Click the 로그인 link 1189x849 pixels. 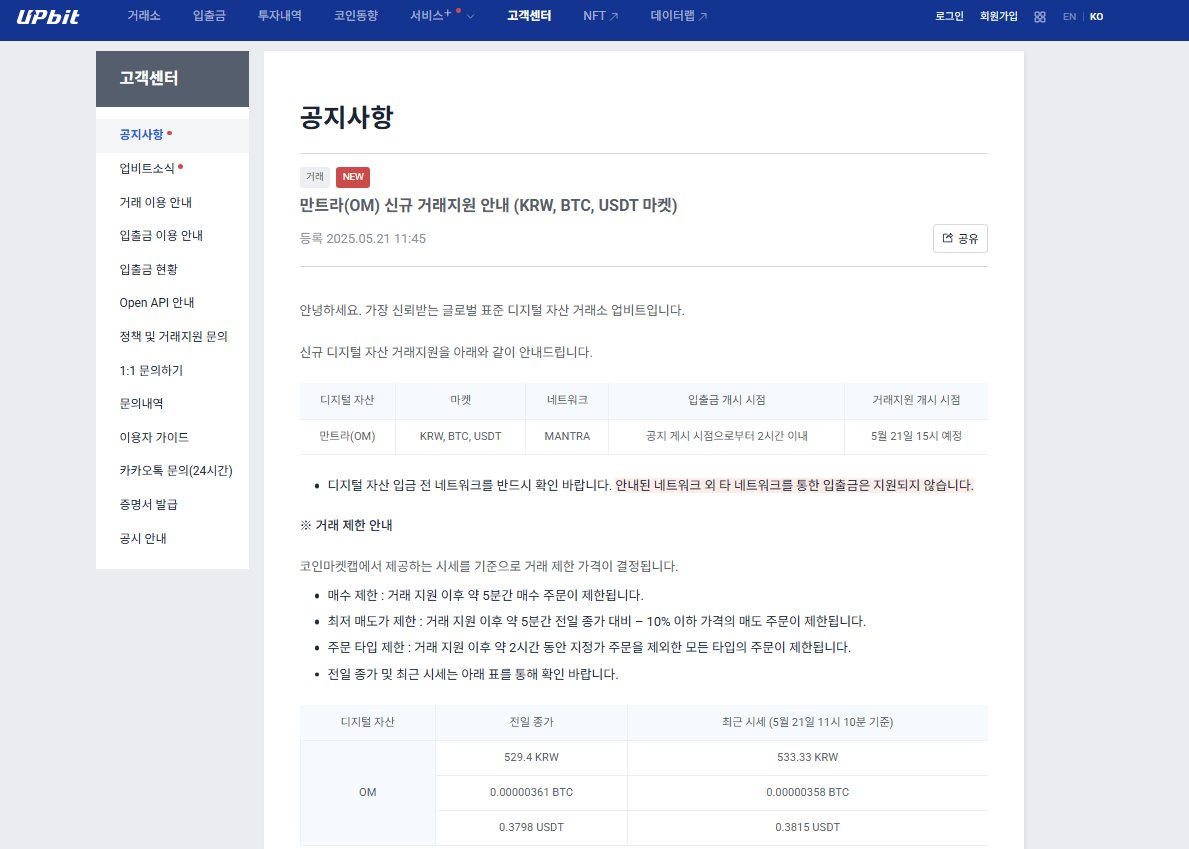pos(949,16)
